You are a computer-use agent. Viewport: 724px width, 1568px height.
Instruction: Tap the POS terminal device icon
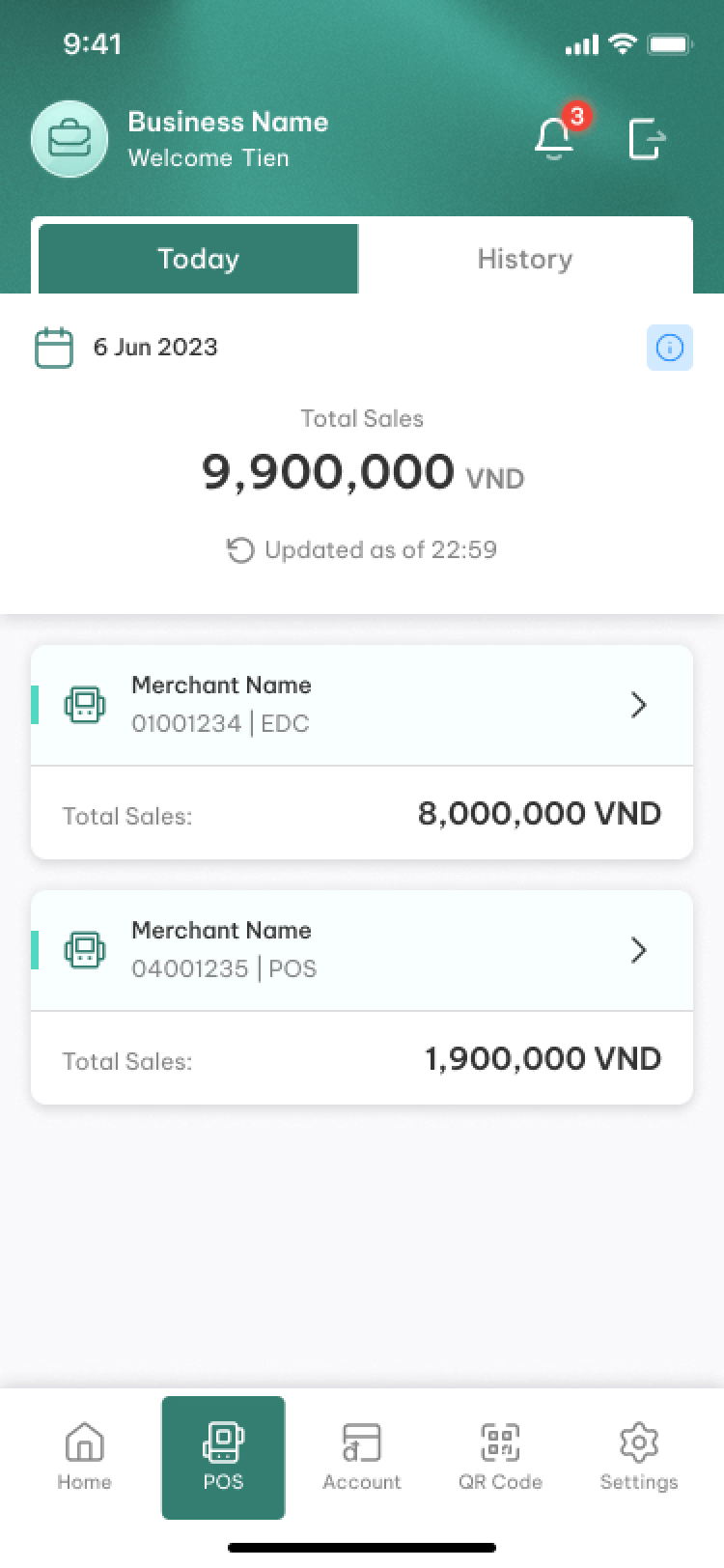[x=85, y=950]
